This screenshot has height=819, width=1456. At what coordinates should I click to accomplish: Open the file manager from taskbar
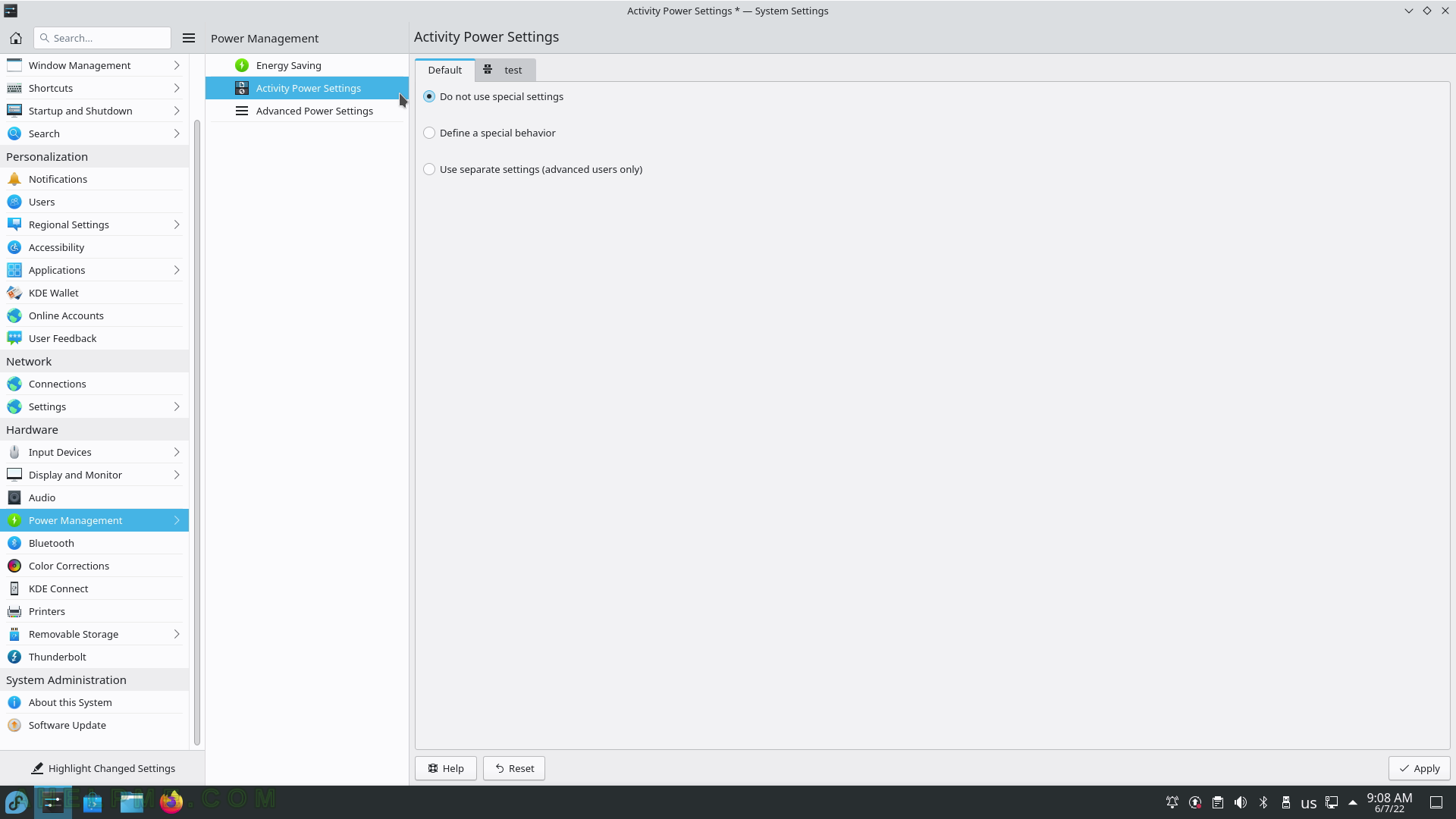tap(132, 802)
